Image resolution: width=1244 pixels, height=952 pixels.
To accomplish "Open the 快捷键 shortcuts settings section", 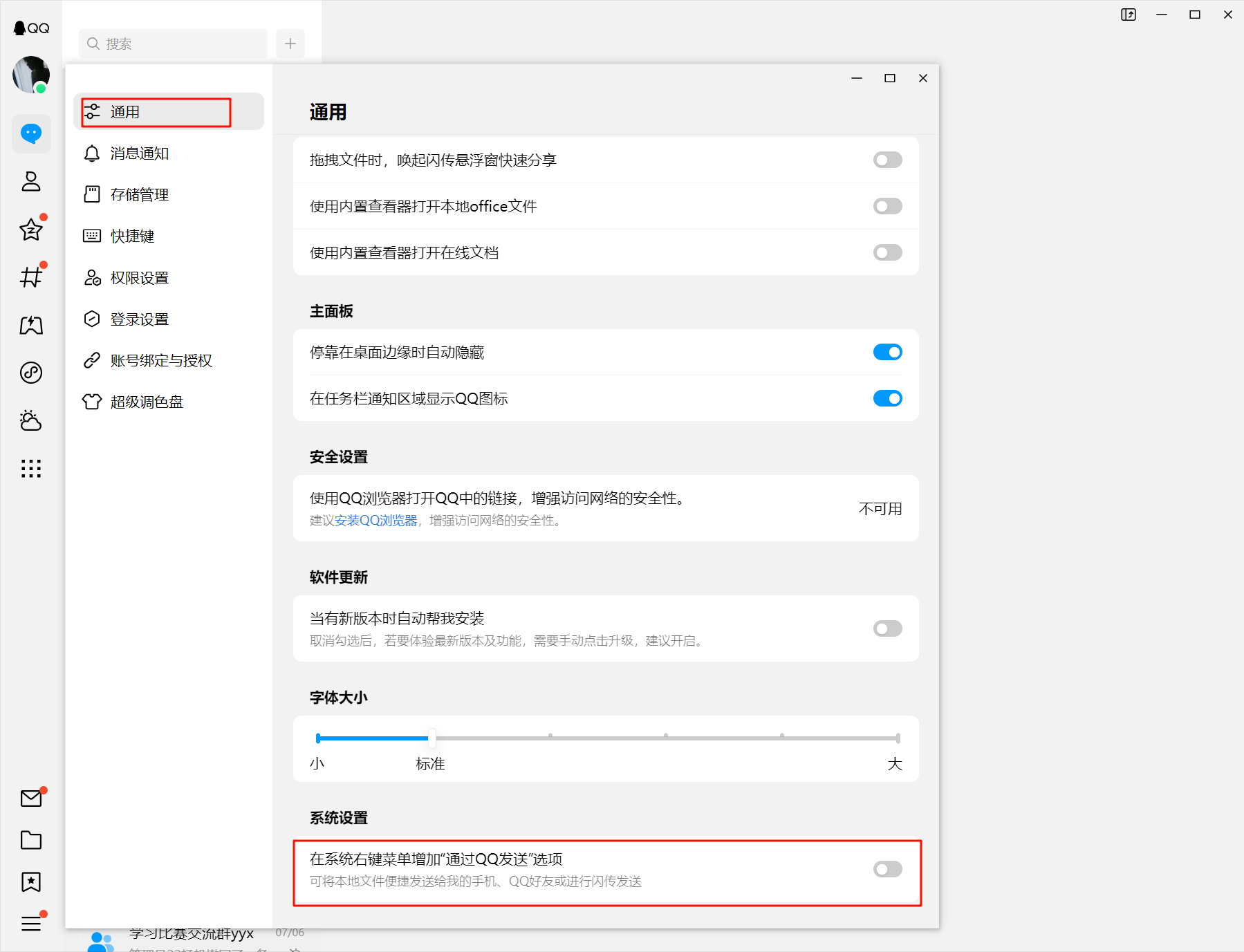I will click(133, 236).
